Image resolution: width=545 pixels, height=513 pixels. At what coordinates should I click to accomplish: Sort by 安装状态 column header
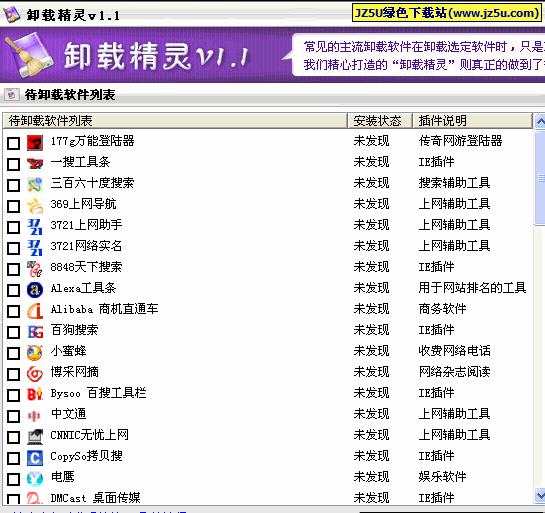pos(380,121)
